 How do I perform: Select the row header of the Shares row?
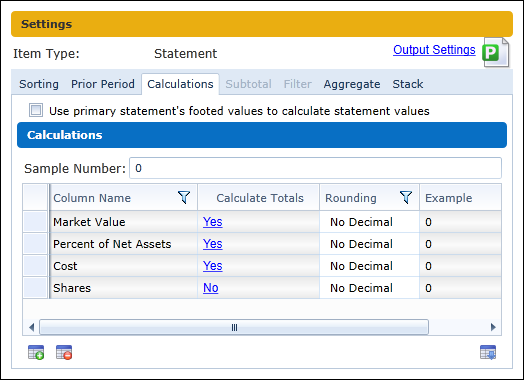35,288
